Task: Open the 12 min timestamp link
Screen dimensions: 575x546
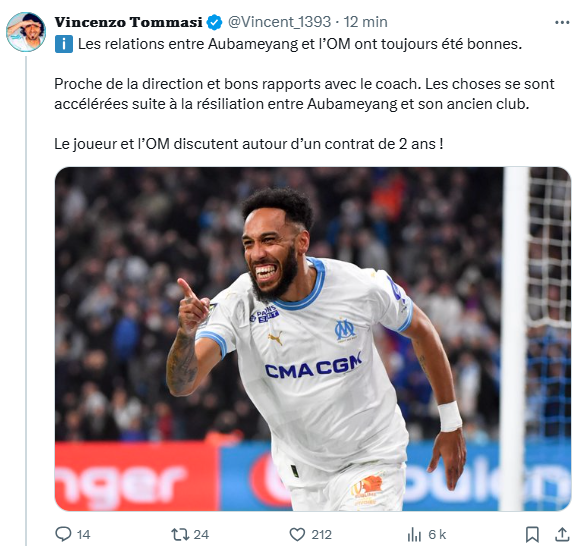Action: click(365, 22)
